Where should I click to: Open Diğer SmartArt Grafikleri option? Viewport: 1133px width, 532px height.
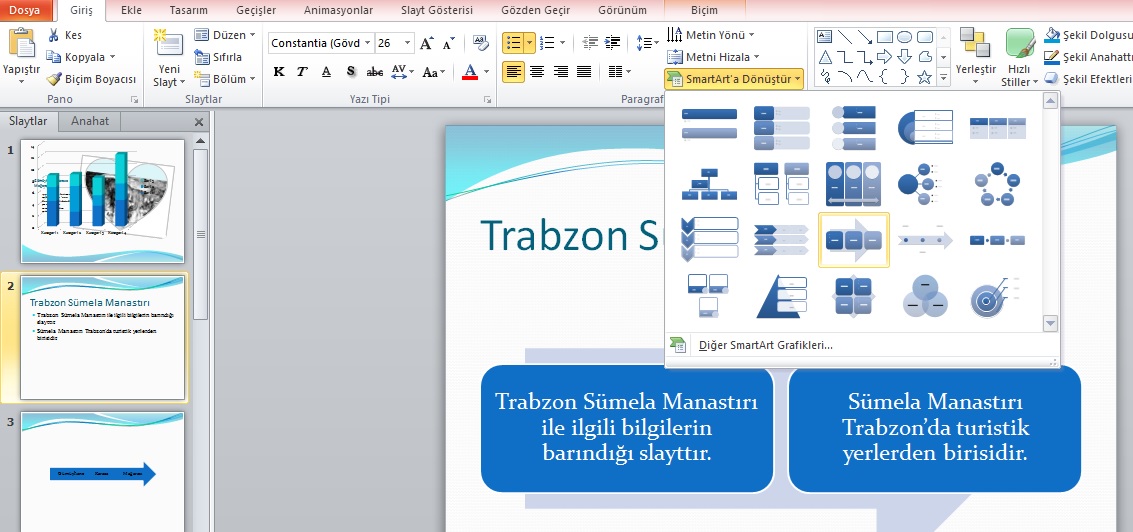(765, 346)
